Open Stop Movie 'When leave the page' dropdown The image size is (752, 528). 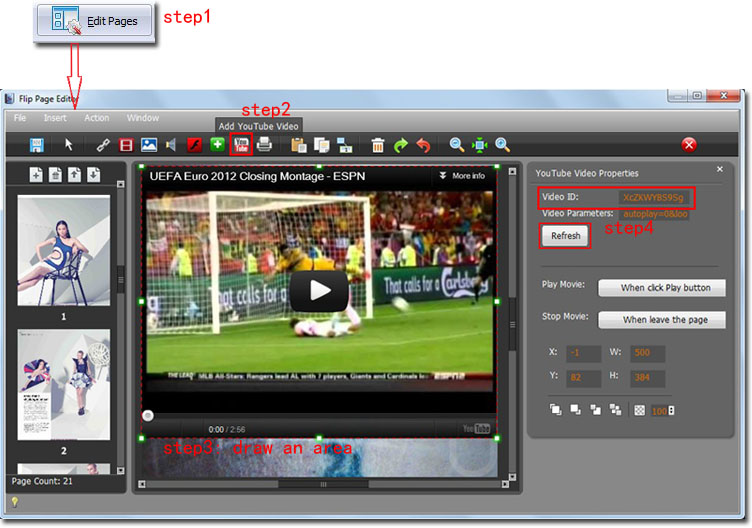662,319
